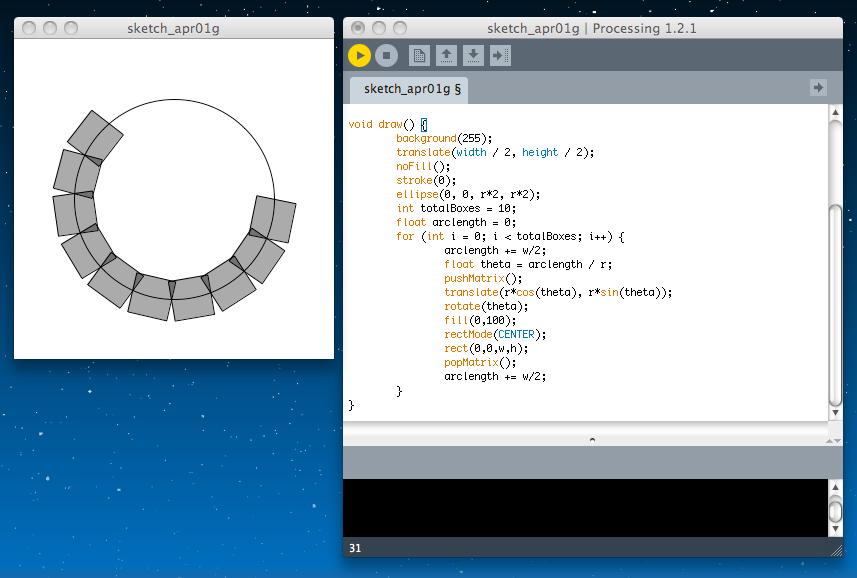Click the small divider arrows above the console
The image size is (857, 578).
tap(834, 439)
